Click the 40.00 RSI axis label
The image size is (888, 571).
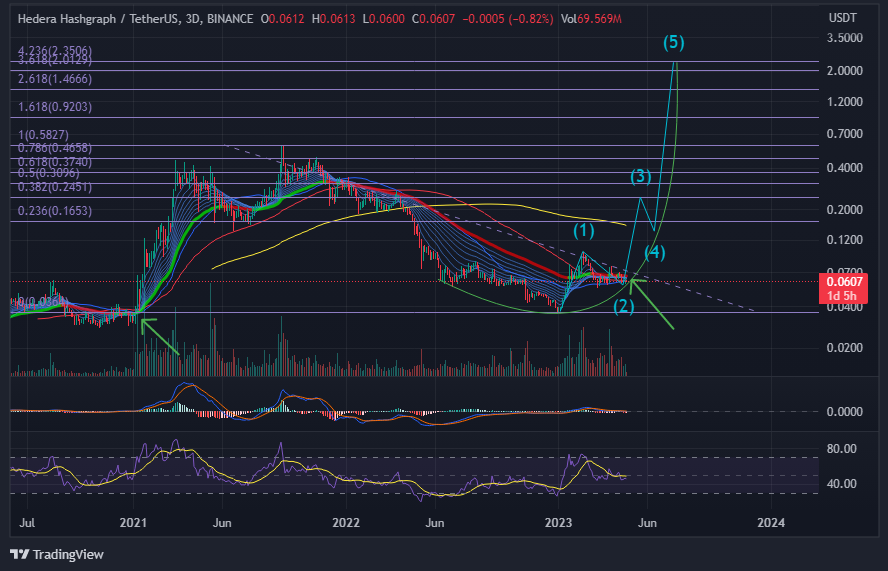tap(842, 484)
